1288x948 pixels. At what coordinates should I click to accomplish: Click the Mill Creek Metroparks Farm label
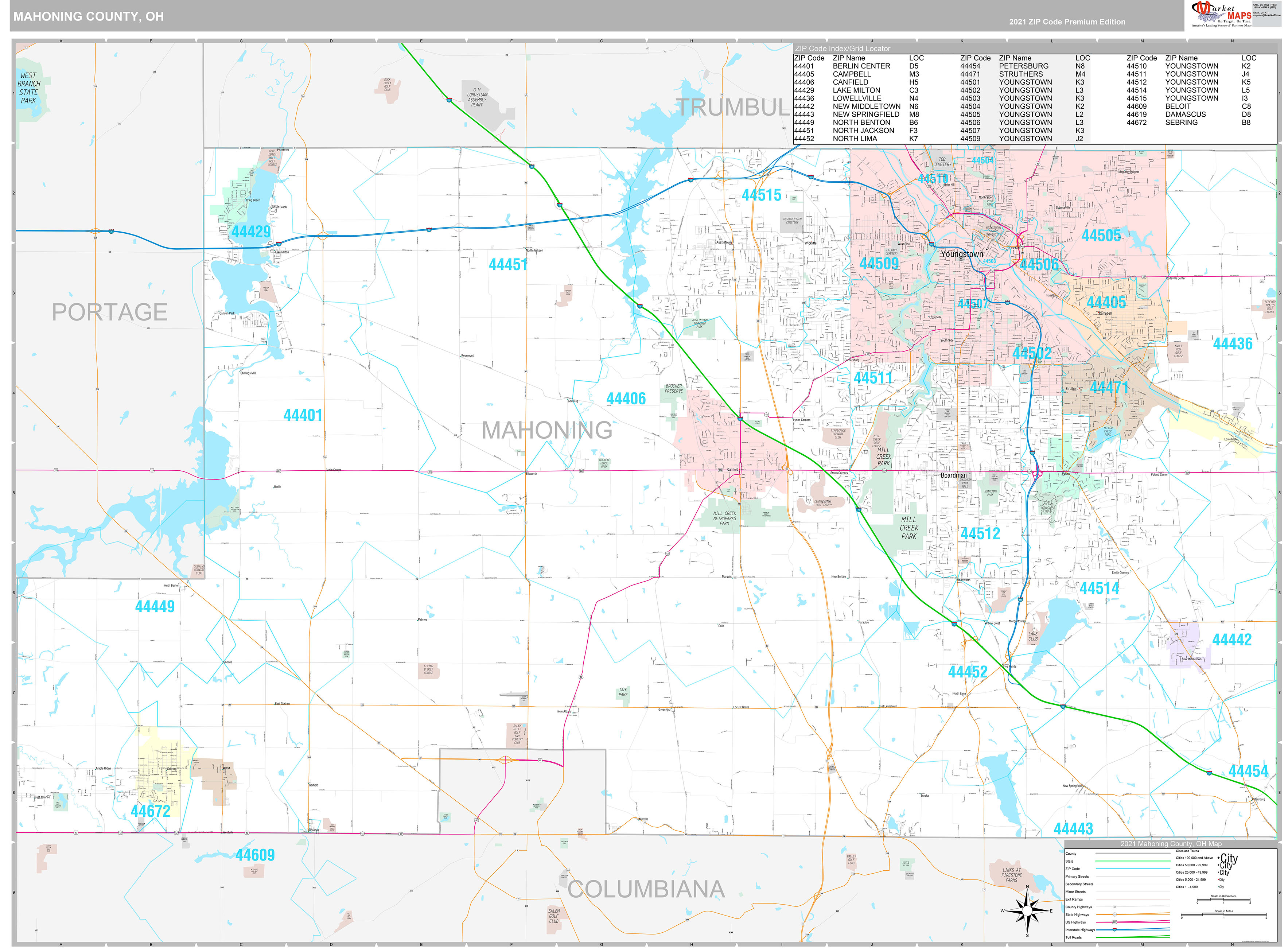[x=725, y=518]
